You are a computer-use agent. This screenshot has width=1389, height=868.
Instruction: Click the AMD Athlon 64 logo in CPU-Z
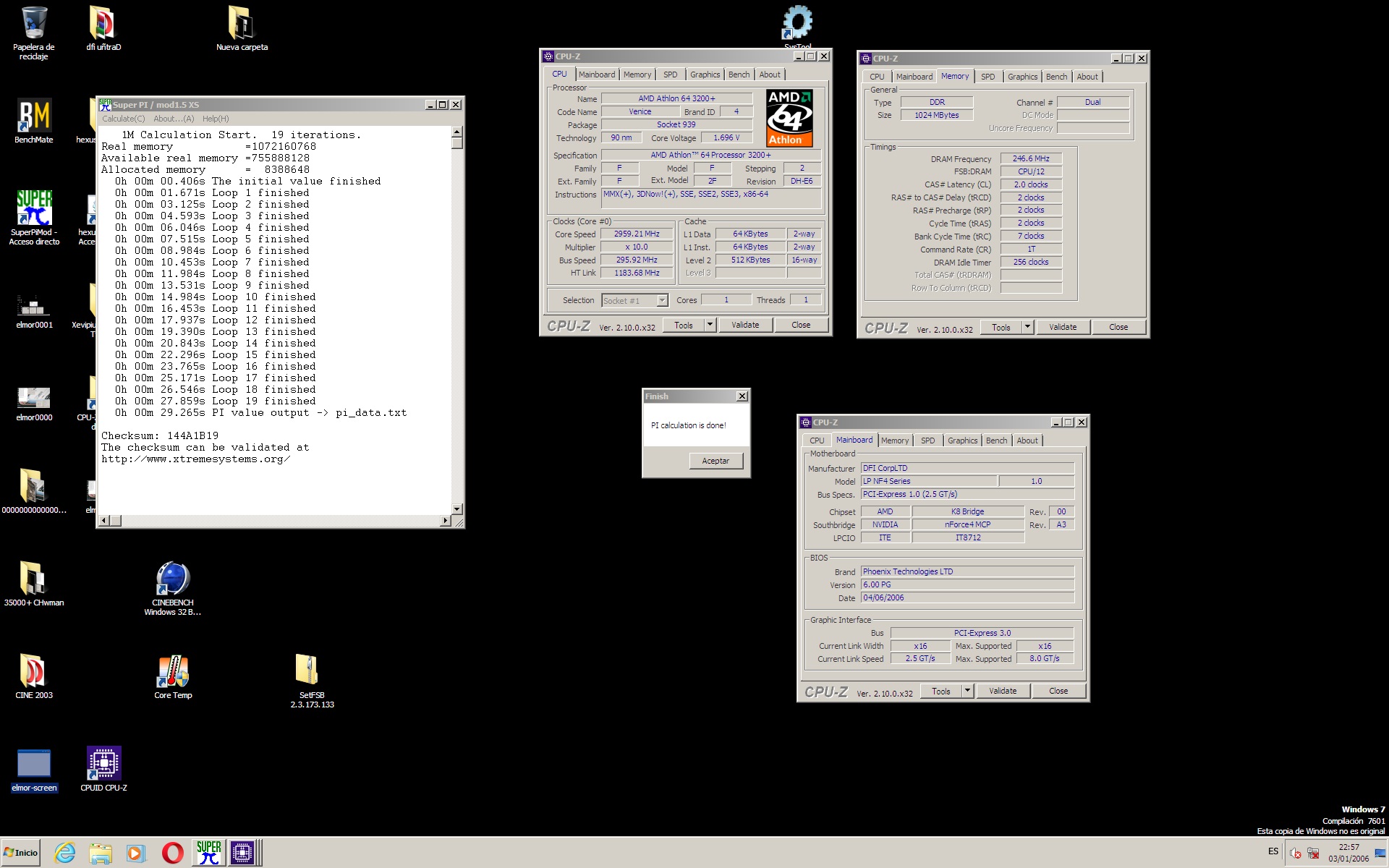[789, 118]
